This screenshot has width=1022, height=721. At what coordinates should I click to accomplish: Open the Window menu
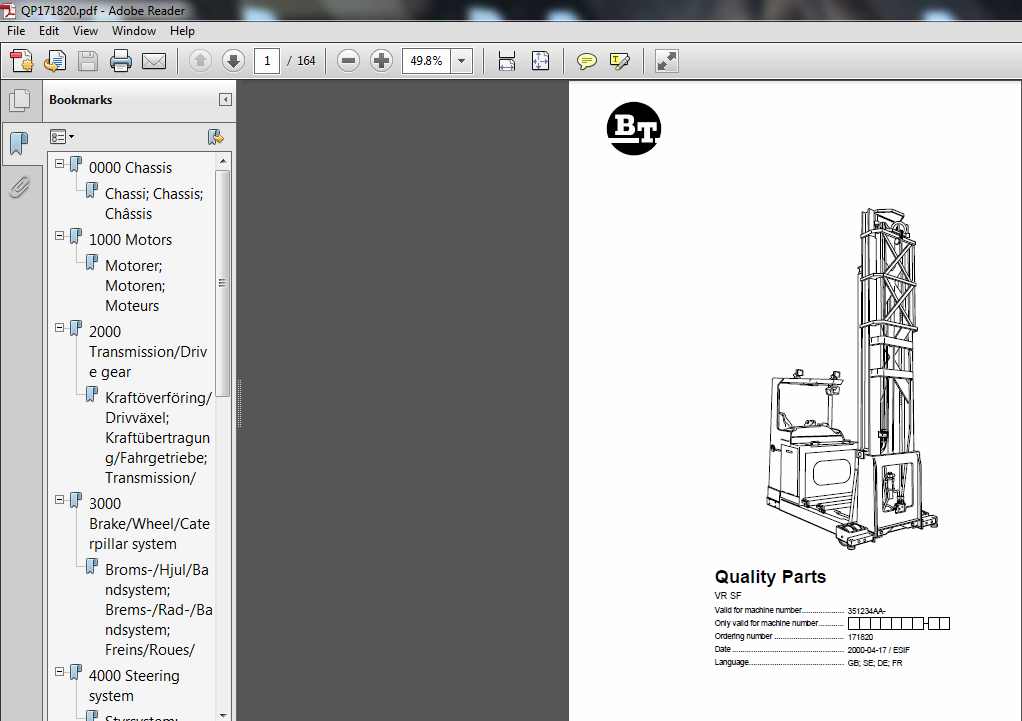click(x=134, y=31)
